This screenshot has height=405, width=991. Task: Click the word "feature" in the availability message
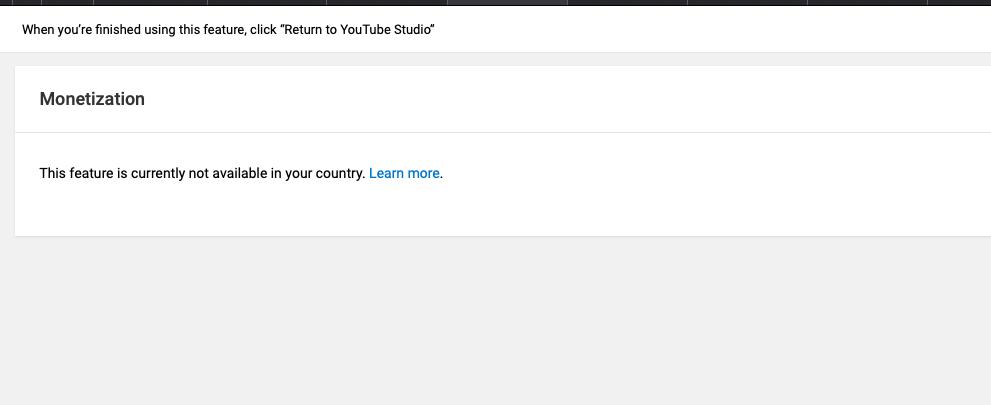[90, 173]
